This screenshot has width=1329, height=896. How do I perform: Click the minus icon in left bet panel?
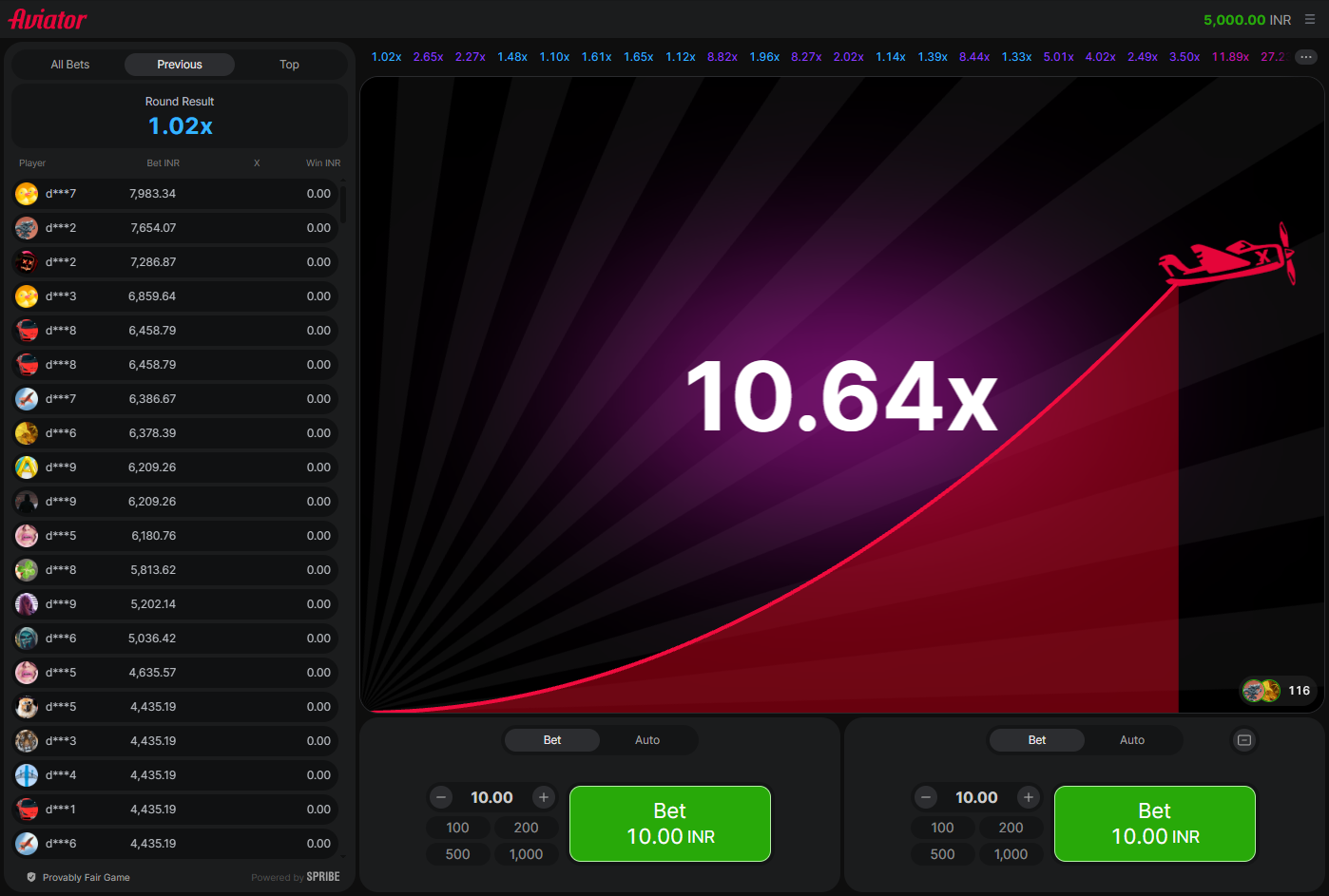point(440,797)
